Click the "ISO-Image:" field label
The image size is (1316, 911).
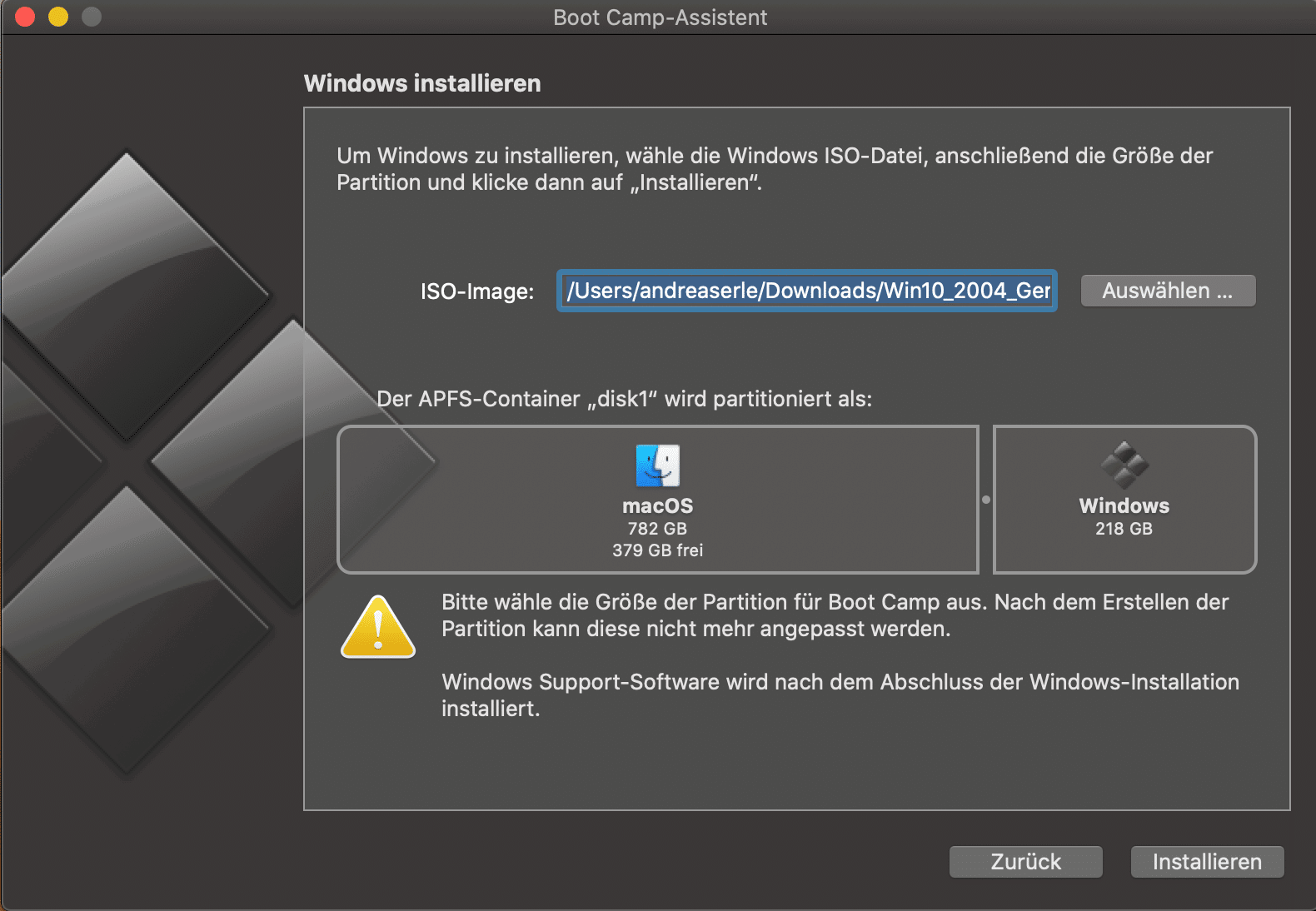pos(476,291)
